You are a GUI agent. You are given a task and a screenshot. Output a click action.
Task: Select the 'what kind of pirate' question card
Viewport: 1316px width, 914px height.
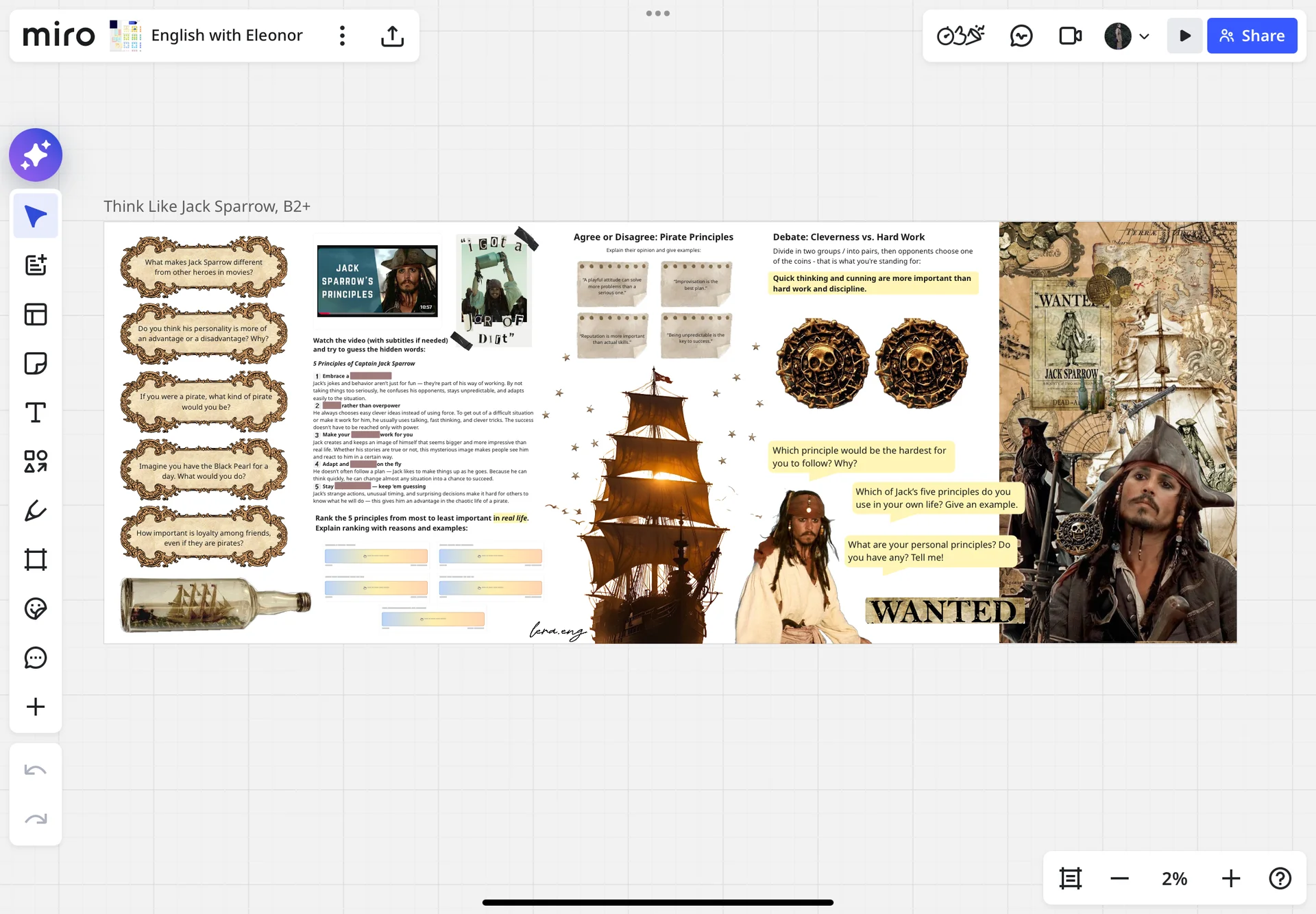204,402
